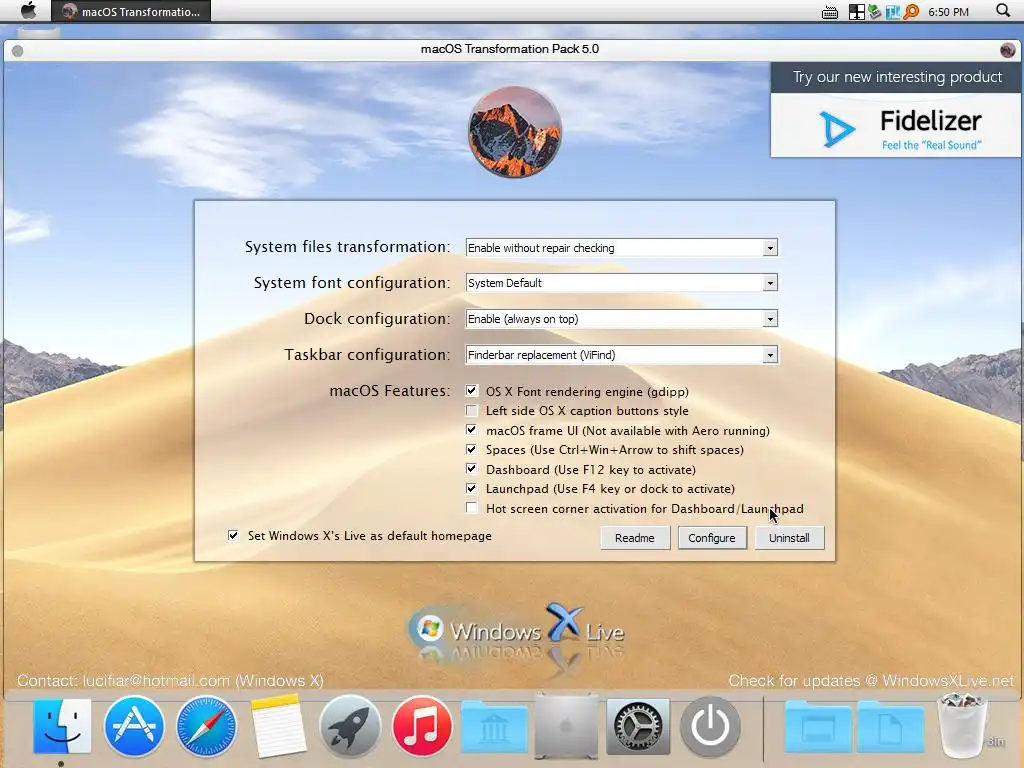Click the Windows X Live logo
This screenshot has width=1024, height=768.
516,630
